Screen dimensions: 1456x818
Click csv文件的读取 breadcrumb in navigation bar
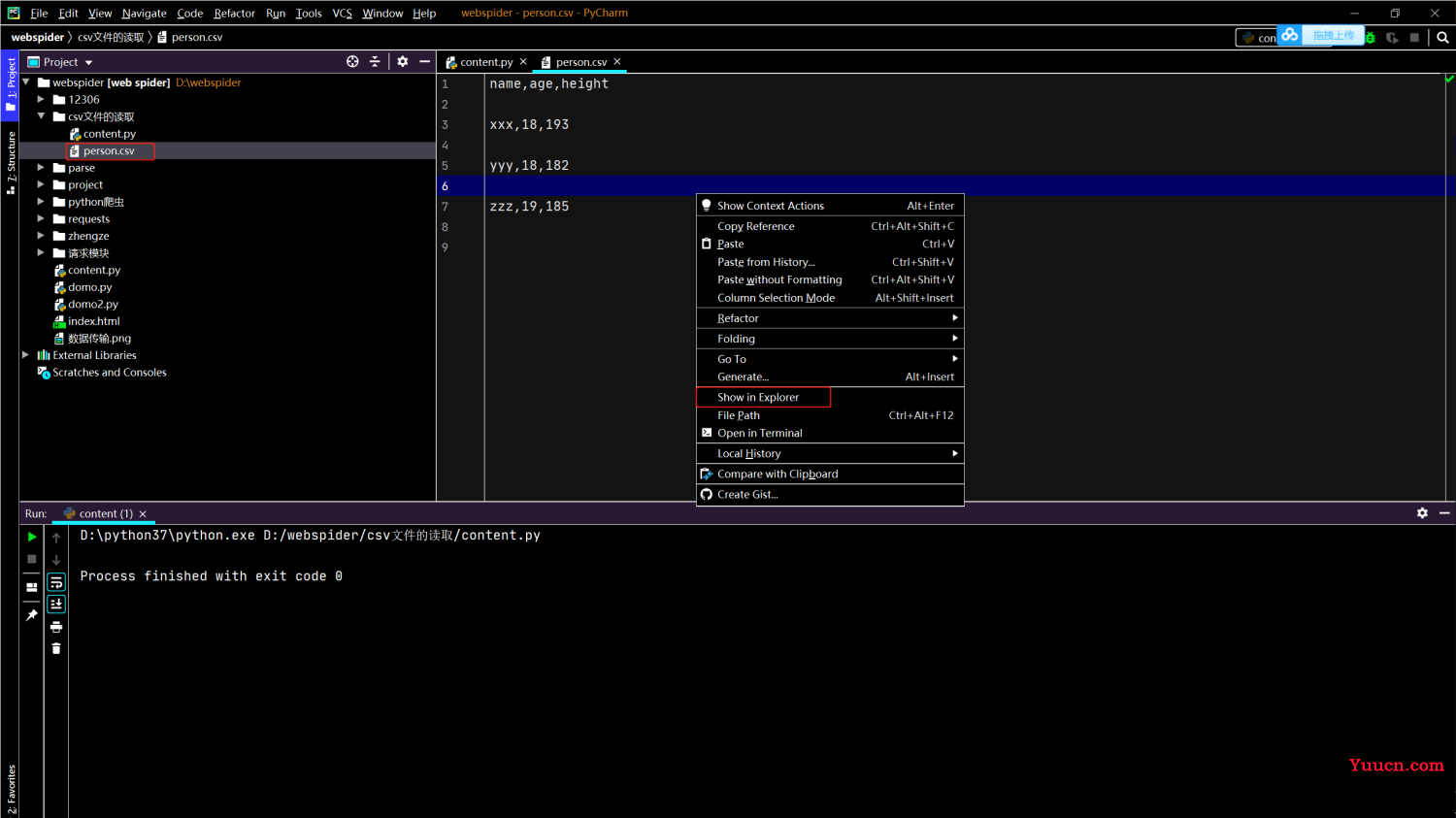click(x=111, y=38)
